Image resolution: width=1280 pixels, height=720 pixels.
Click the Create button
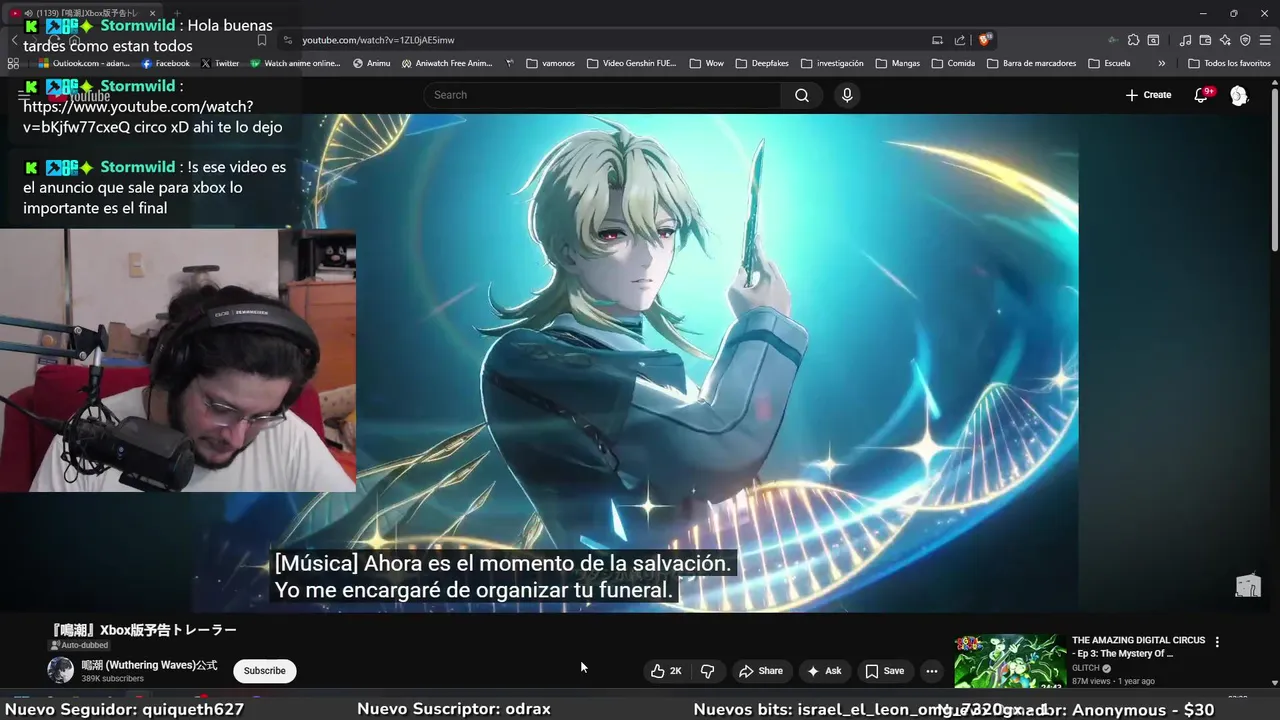click(x=1148, y=95)
